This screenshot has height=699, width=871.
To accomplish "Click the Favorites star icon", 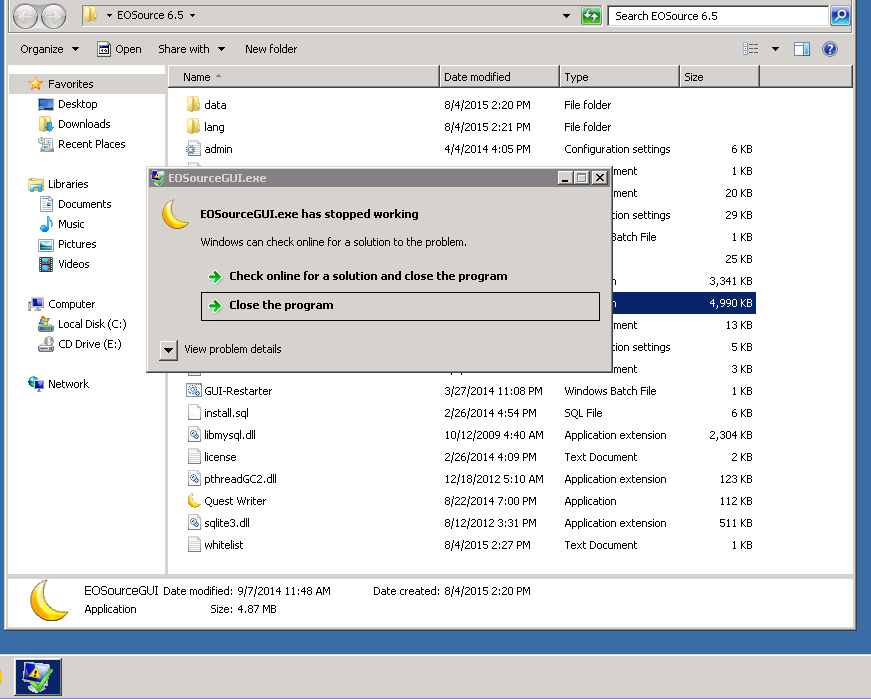I will click(36, 84).
